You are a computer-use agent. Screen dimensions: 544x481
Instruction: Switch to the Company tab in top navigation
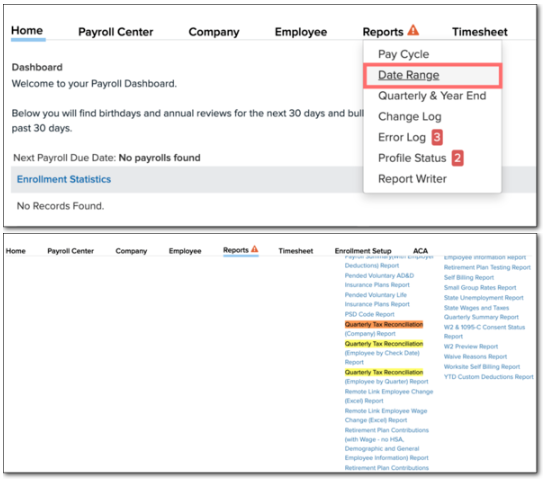[214, 32]
